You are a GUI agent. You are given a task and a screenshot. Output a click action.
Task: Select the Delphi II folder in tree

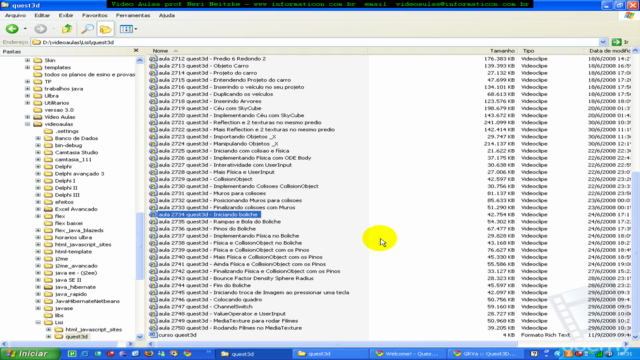[66, 188]
